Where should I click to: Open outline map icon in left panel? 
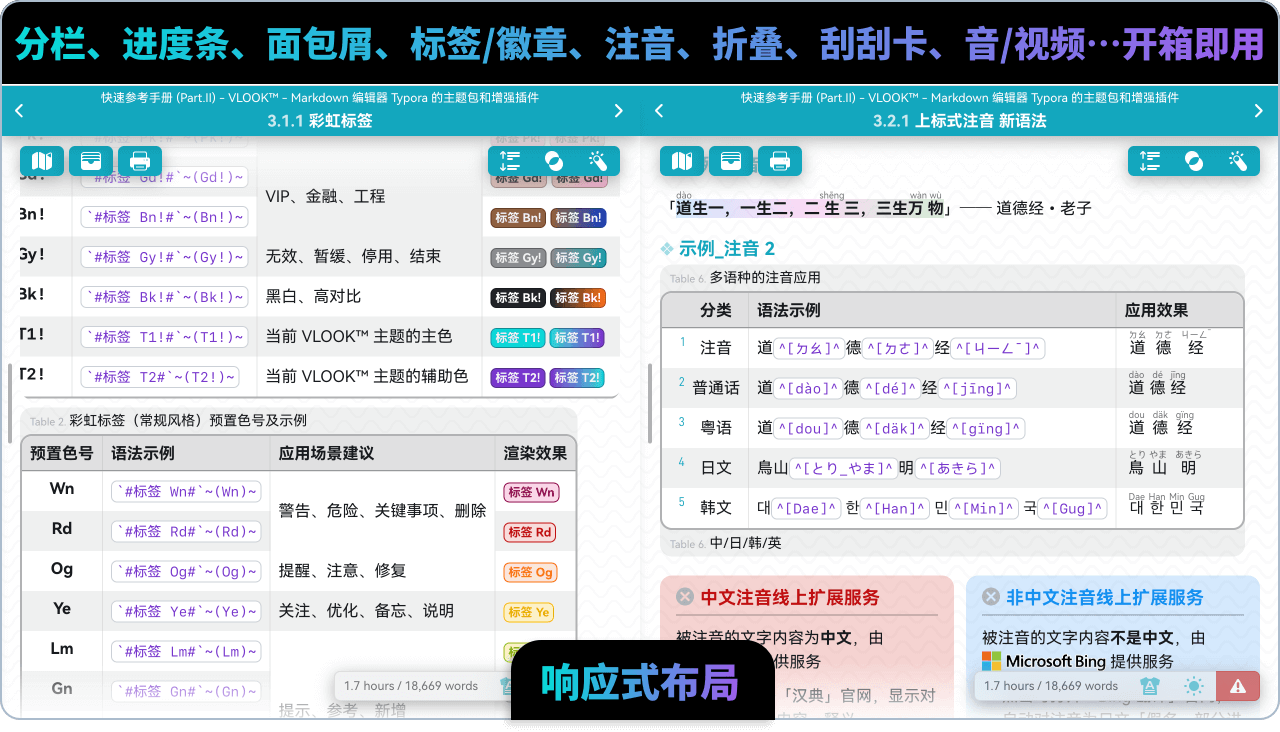pyautogui.click(x=42, y=161)
